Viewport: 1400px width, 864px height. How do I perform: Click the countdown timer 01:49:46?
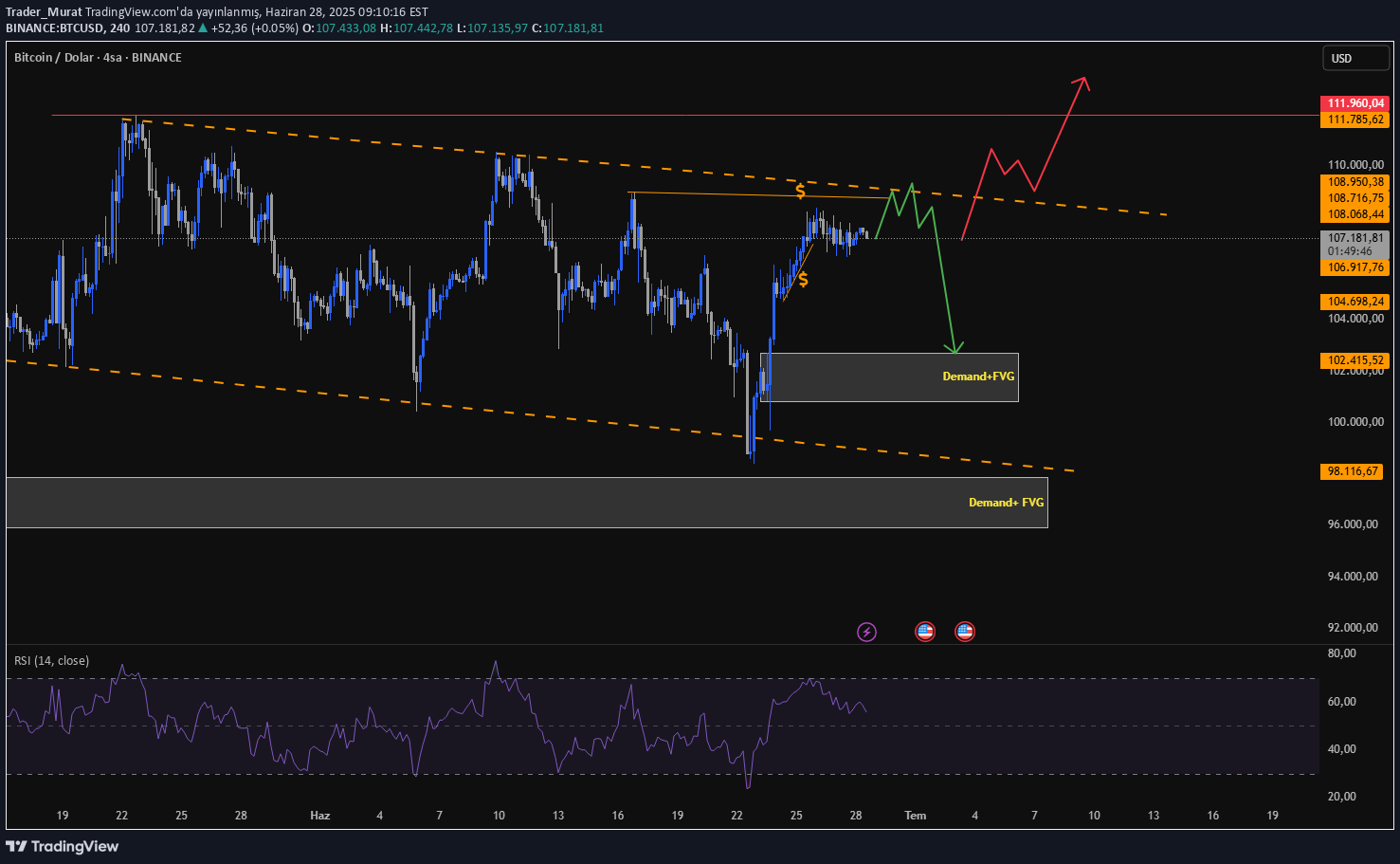(x=1350, y=252)
